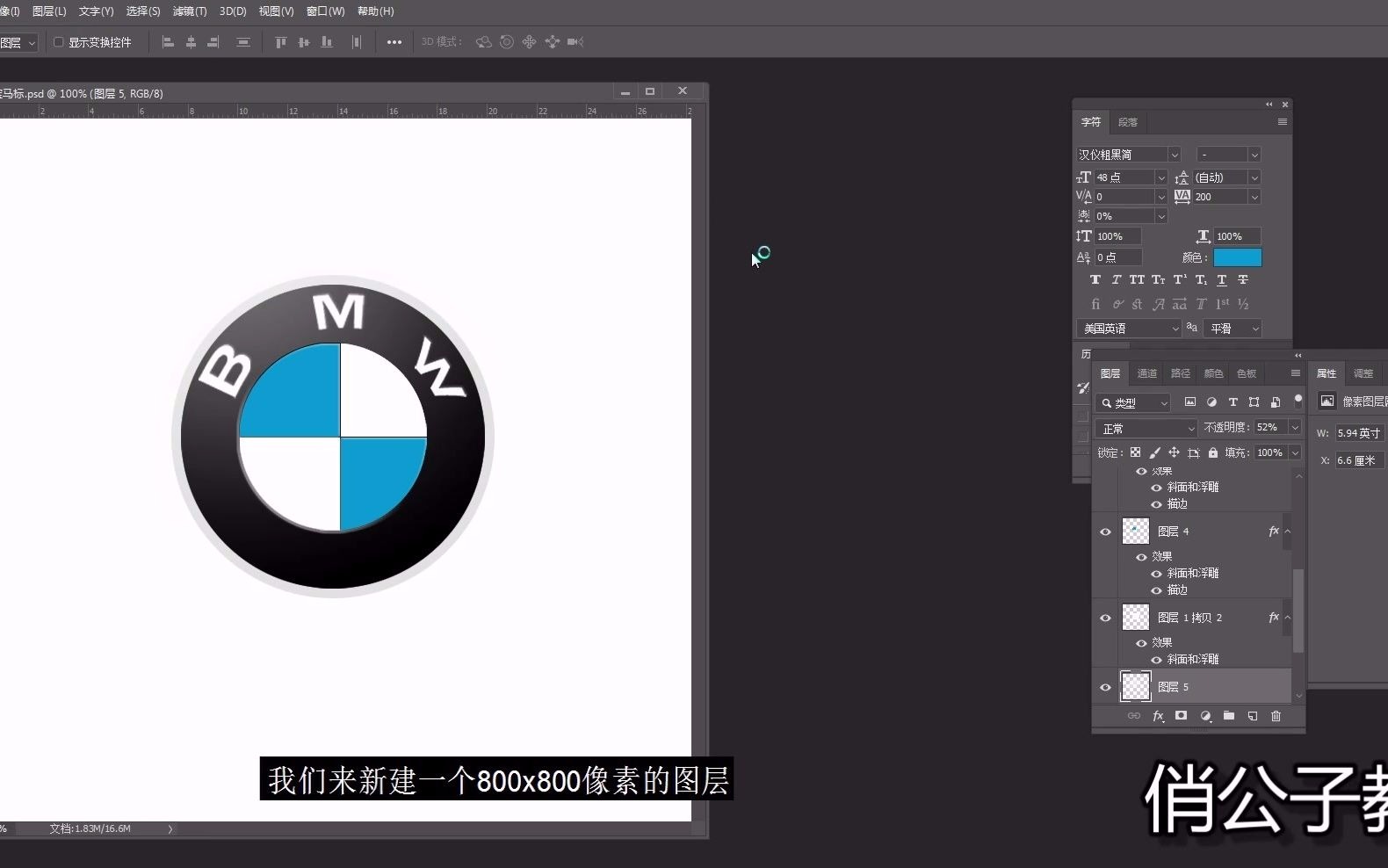Viewport: 1388px width, 868px height.
Task: Click the link layers icon
Action: pyautogui.click(x=1134, y=716)
